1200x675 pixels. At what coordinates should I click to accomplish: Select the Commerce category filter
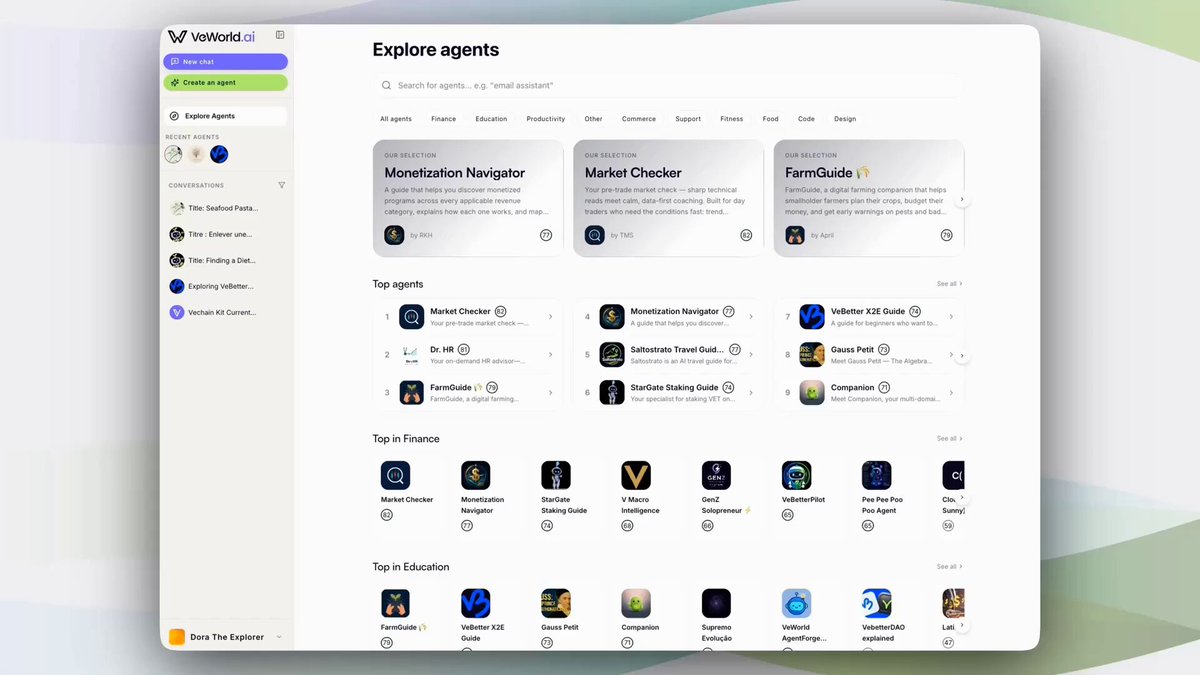click(639, 119)
